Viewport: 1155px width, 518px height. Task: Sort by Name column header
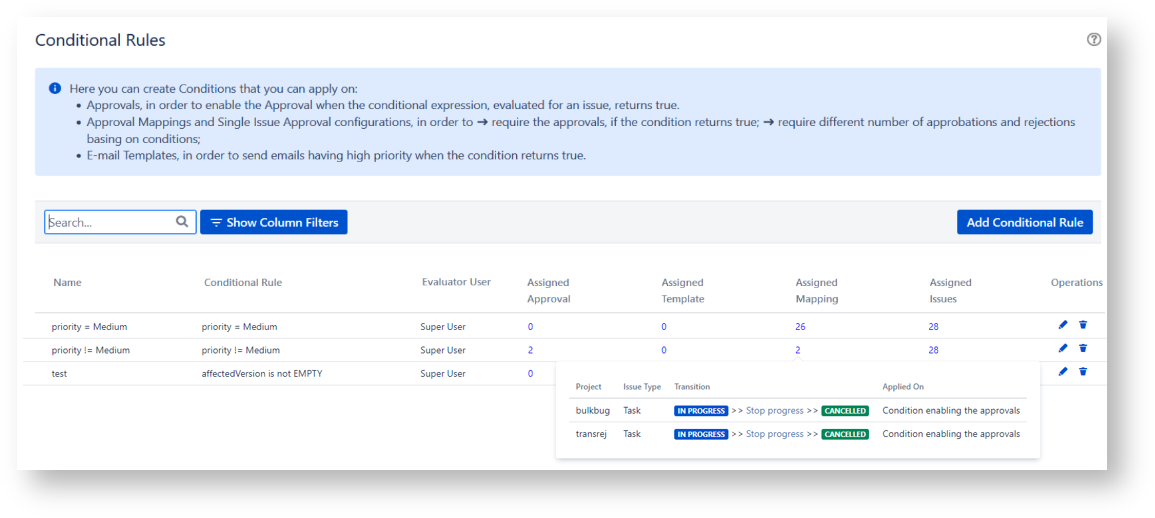click(67, 283)
